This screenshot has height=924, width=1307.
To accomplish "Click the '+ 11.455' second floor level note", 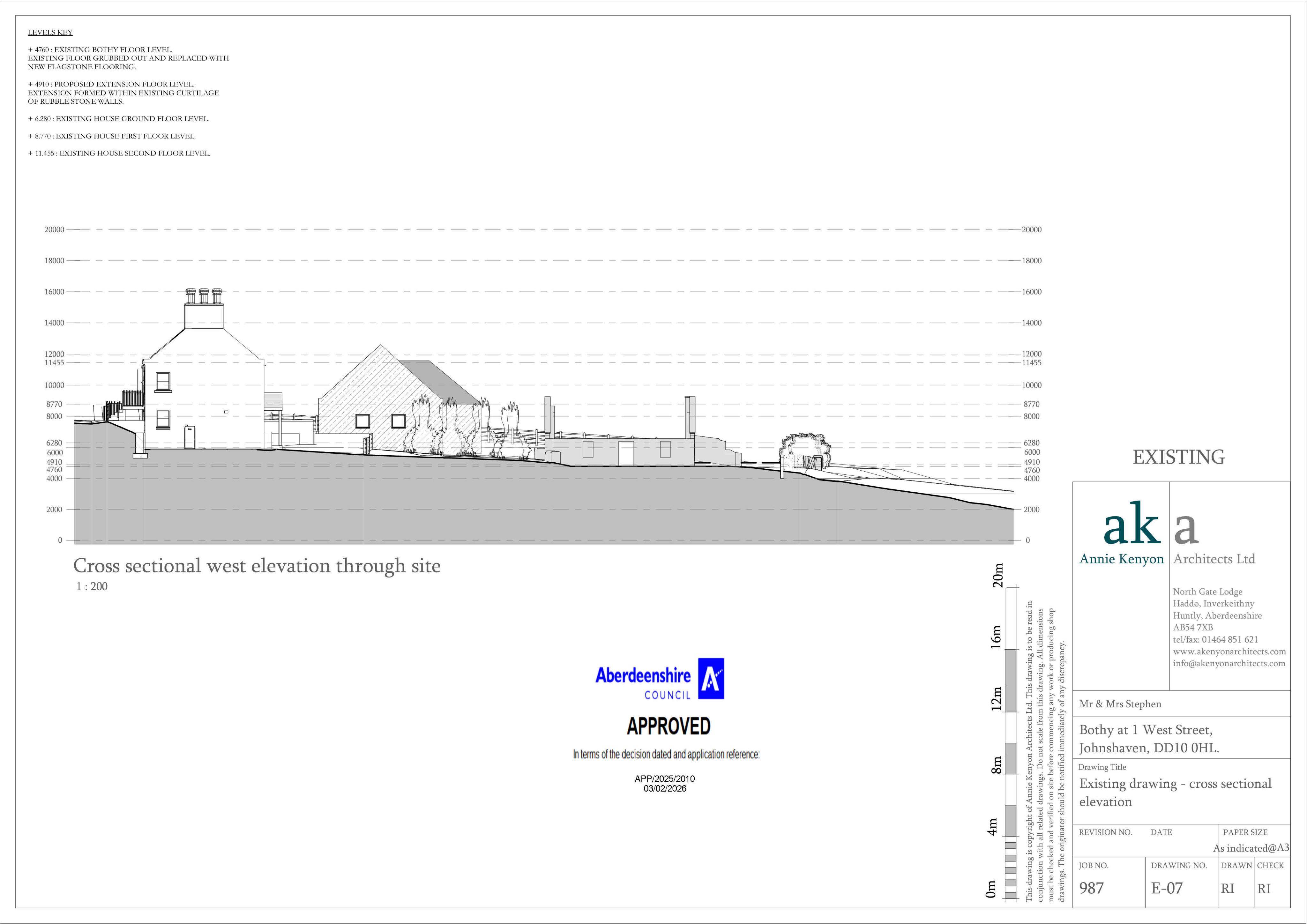I will pos(119,153).
